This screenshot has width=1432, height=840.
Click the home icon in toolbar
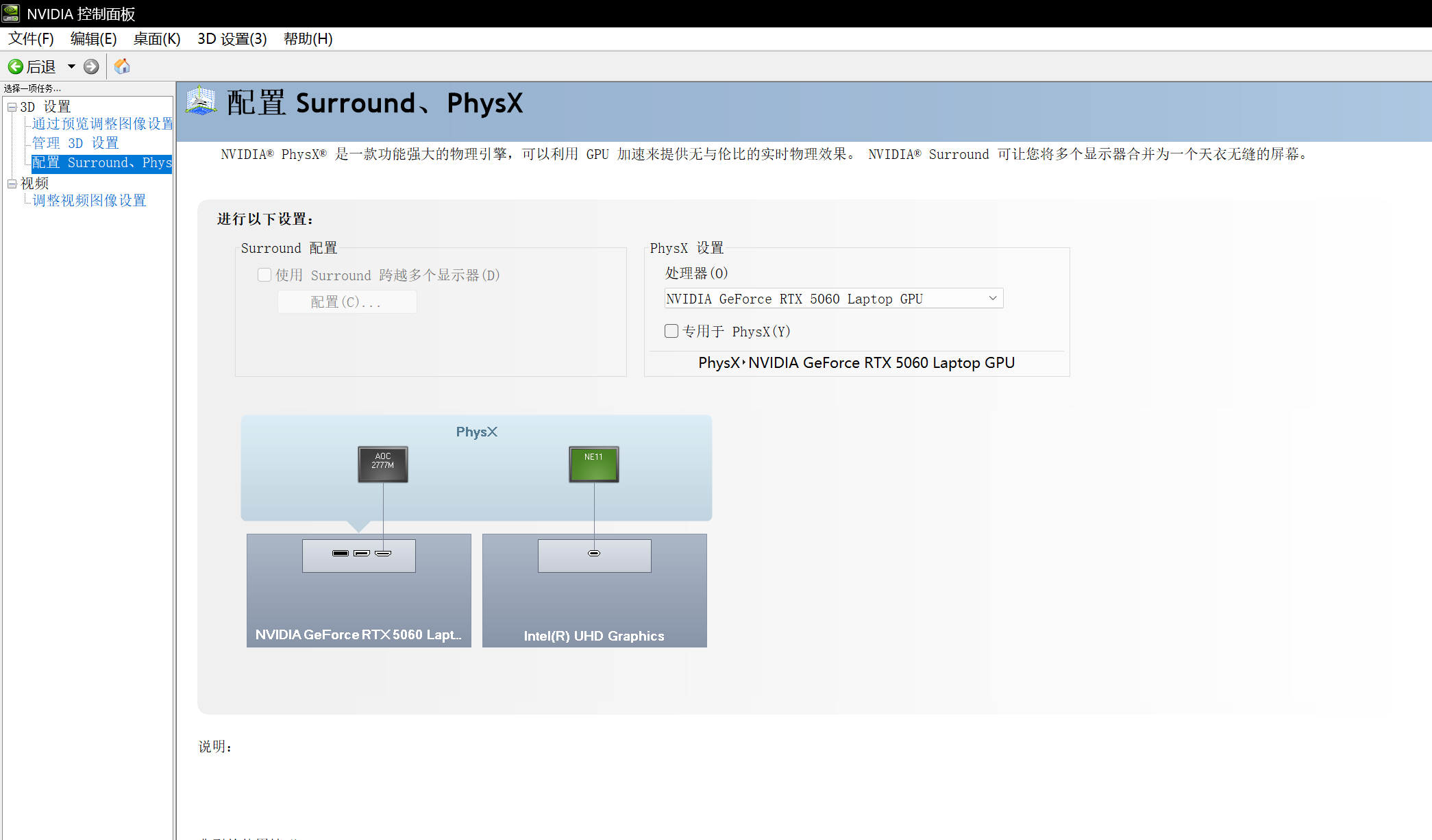[x=122, y=66]
